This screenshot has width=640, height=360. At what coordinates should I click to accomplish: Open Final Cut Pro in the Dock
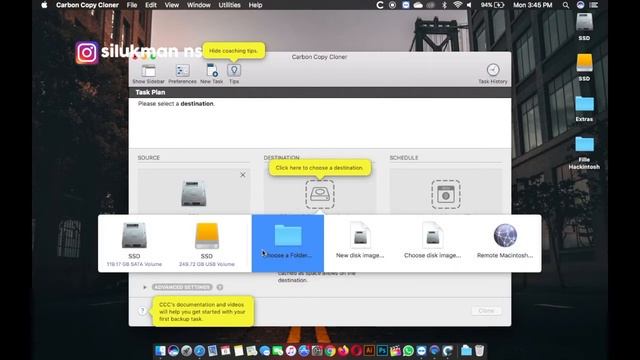click(x=396, y=351)
